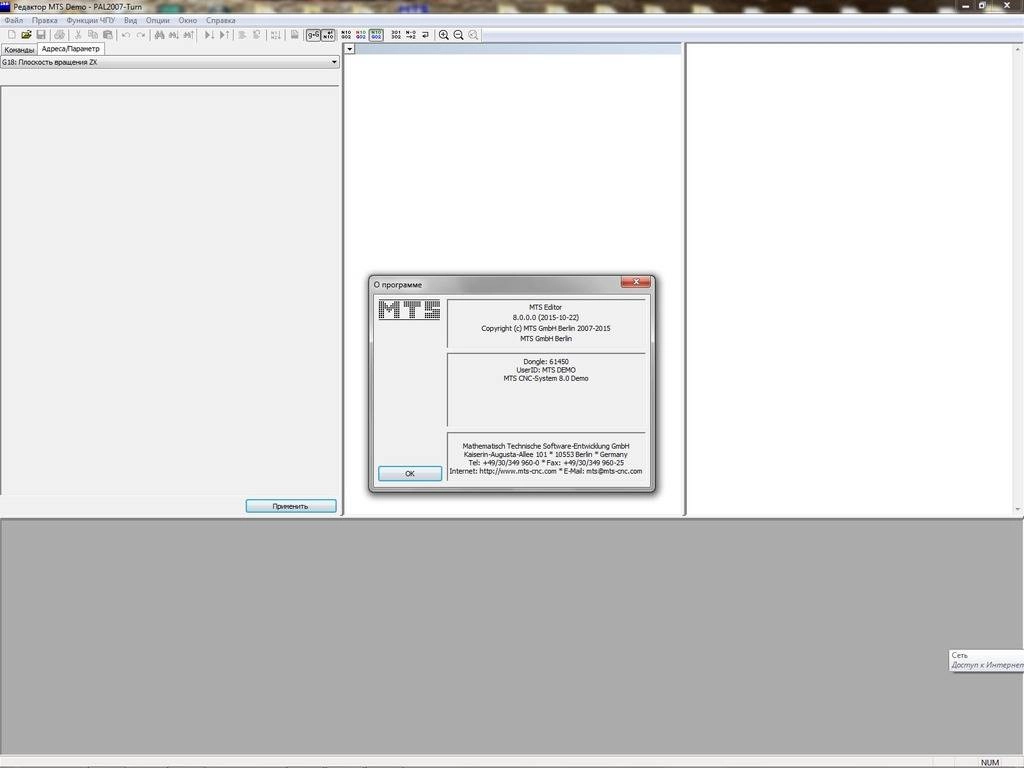Click the Paste clipboard icon
The height and width of the screenshot is (768, 1024).
point(108,35)
